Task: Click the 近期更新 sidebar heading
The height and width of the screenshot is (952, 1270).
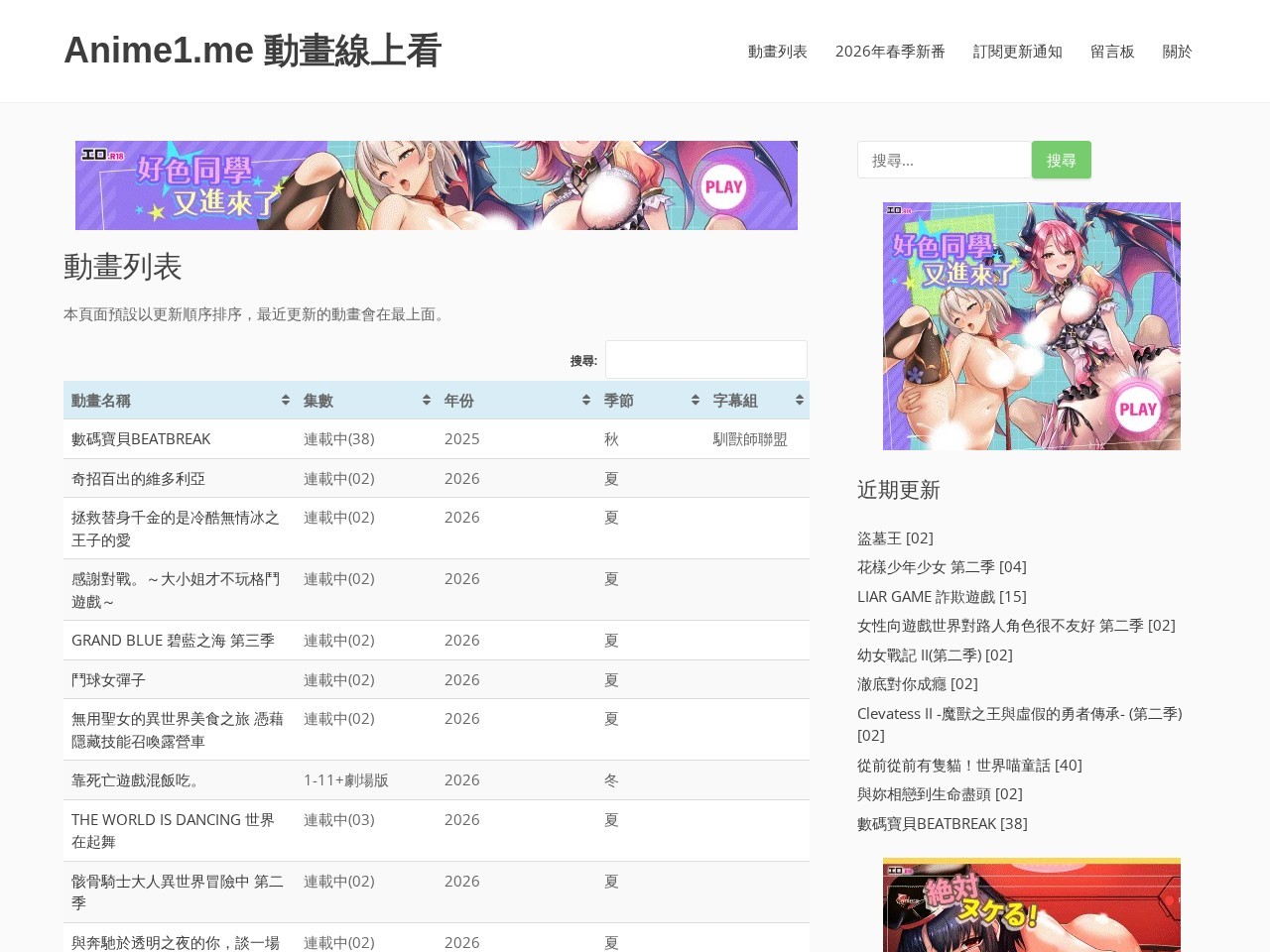Action: point(899,490)
